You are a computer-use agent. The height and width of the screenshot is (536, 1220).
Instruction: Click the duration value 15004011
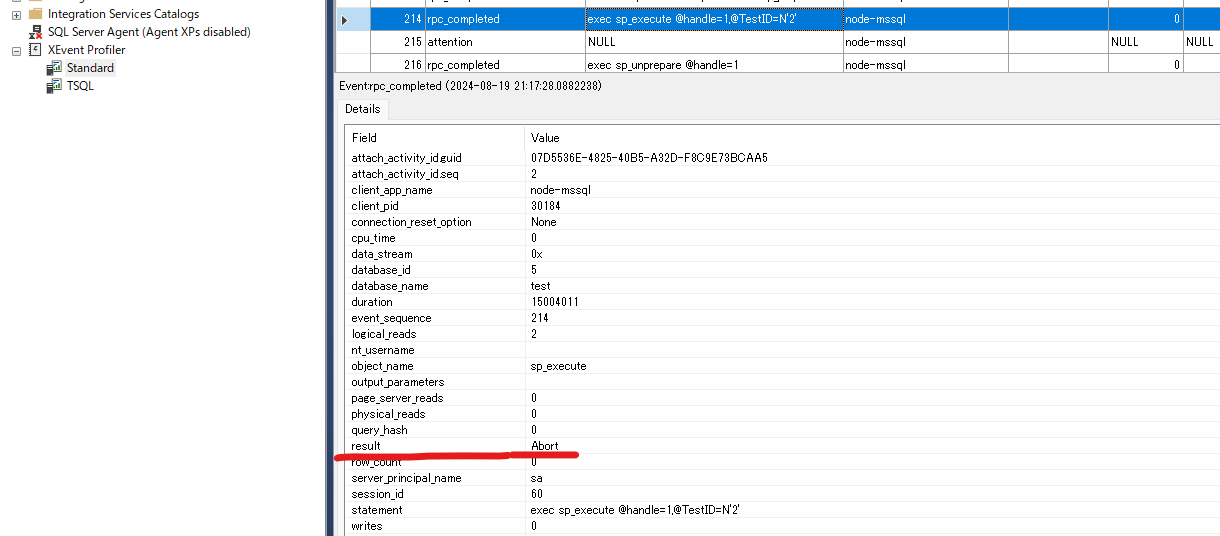[x=554, y=302]
